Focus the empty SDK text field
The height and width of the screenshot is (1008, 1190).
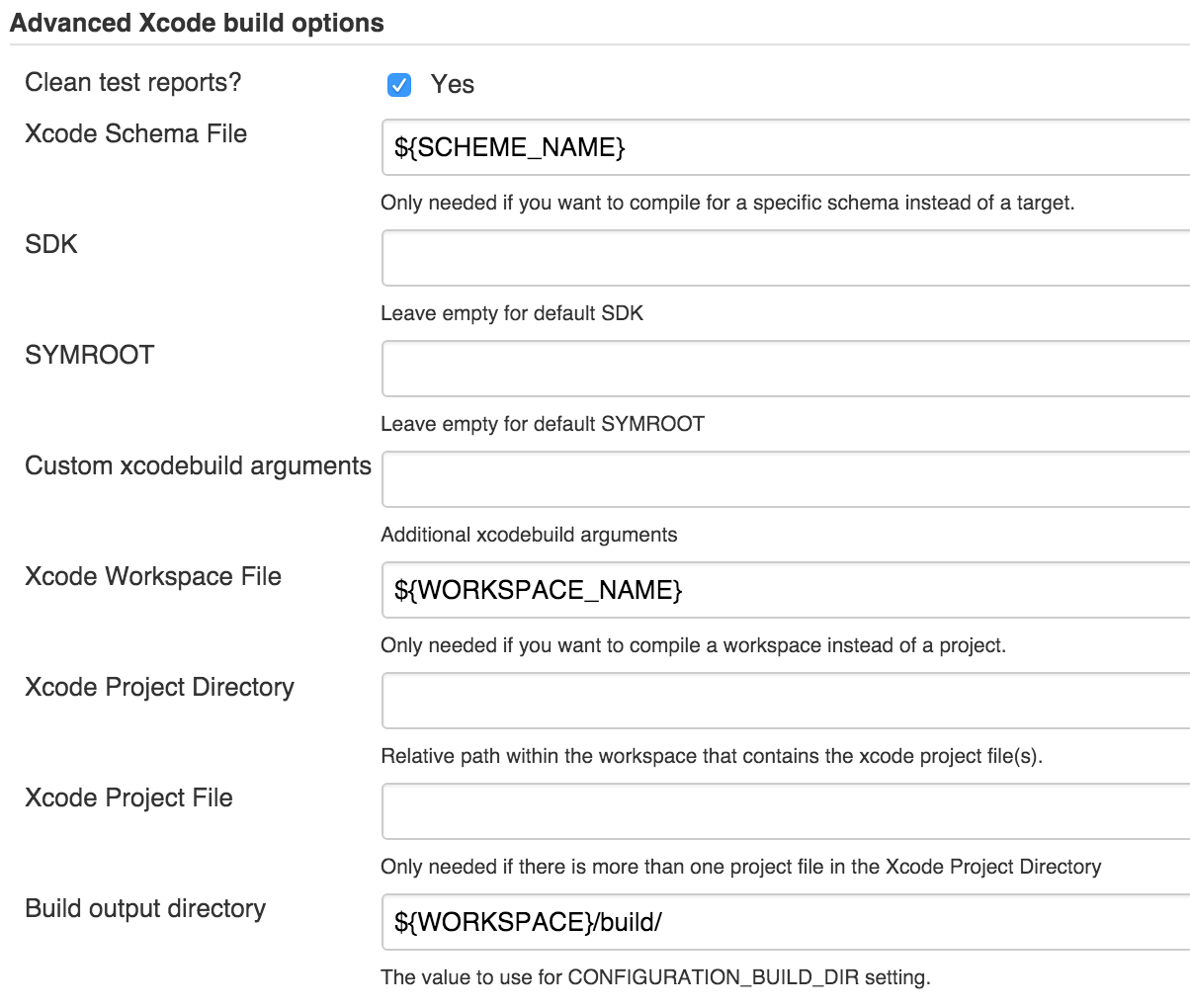coord(786,259)
